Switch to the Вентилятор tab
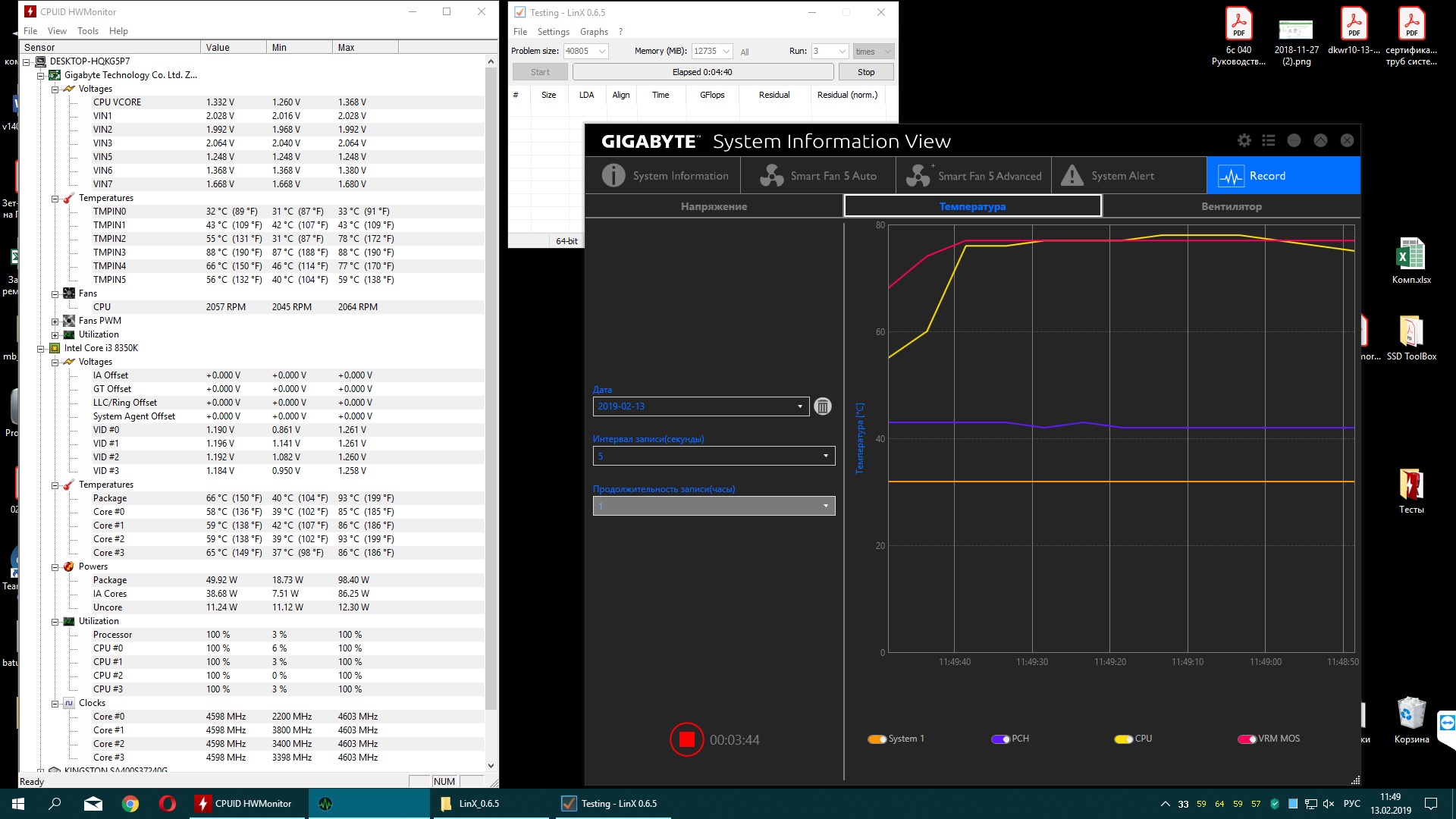Image resolution: width=1456 pixels, height=819 pixels. pos(1231,206)
